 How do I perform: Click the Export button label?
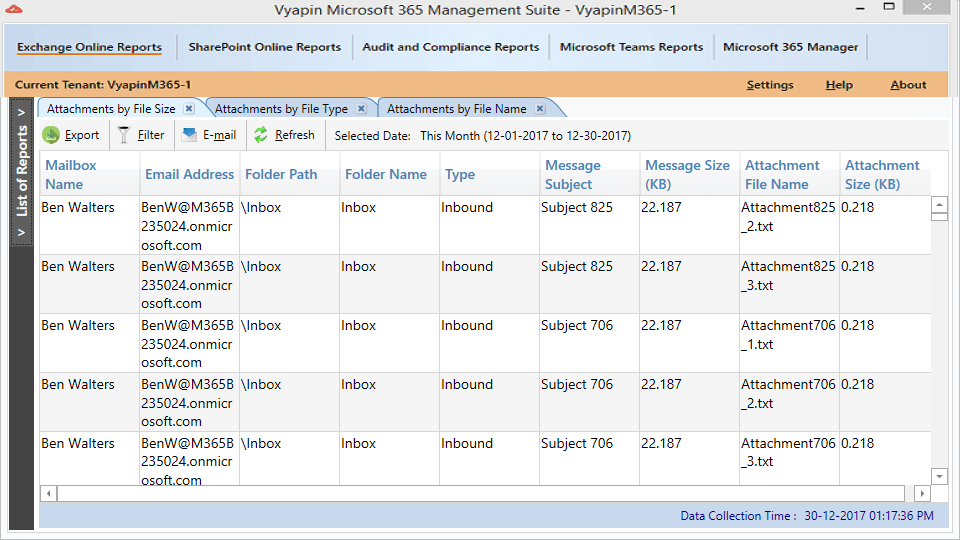(82, 135)
